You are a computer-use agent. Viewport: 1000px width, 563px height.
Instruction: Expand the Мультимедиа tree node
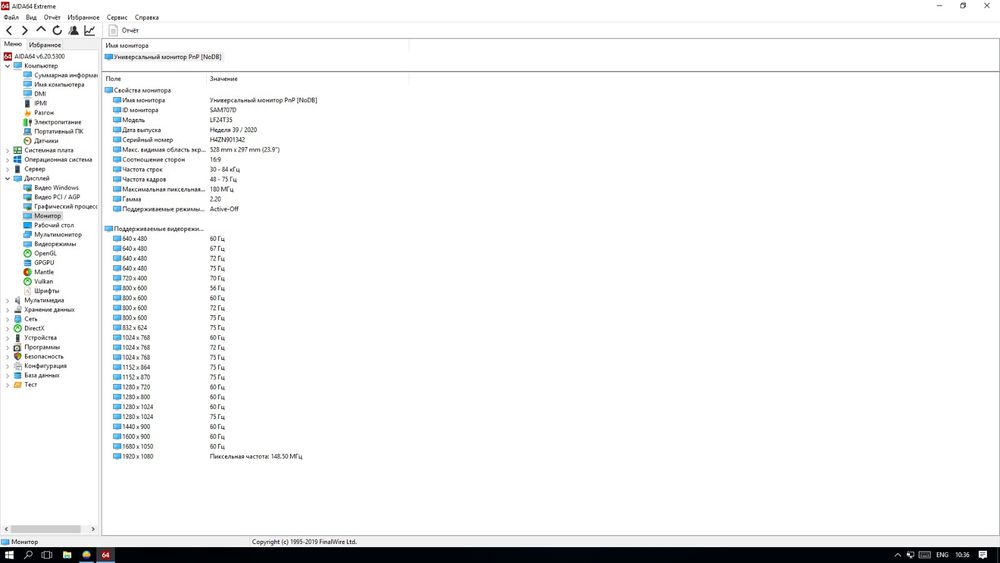pyautogui.click(x=8, y=300)
